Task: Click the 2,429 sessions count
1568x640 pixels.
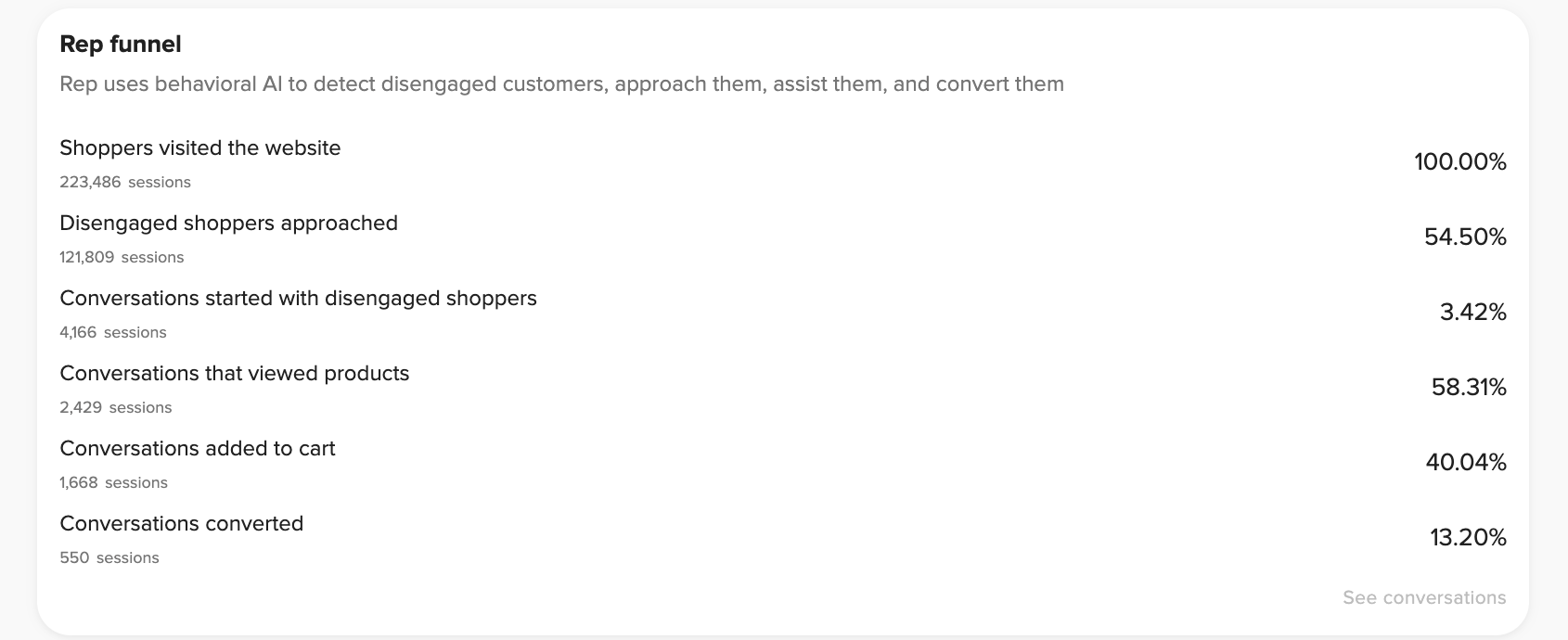Action: point(115,408)
